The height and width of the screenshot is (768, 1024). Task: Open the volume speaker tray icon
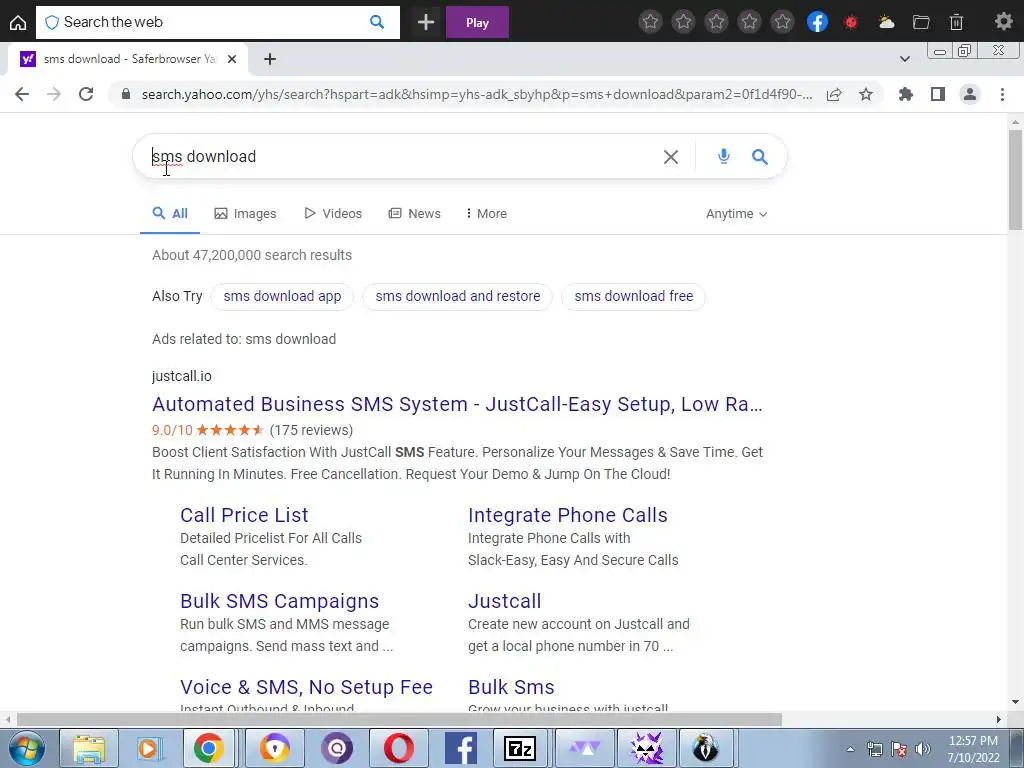pos(923,749)
